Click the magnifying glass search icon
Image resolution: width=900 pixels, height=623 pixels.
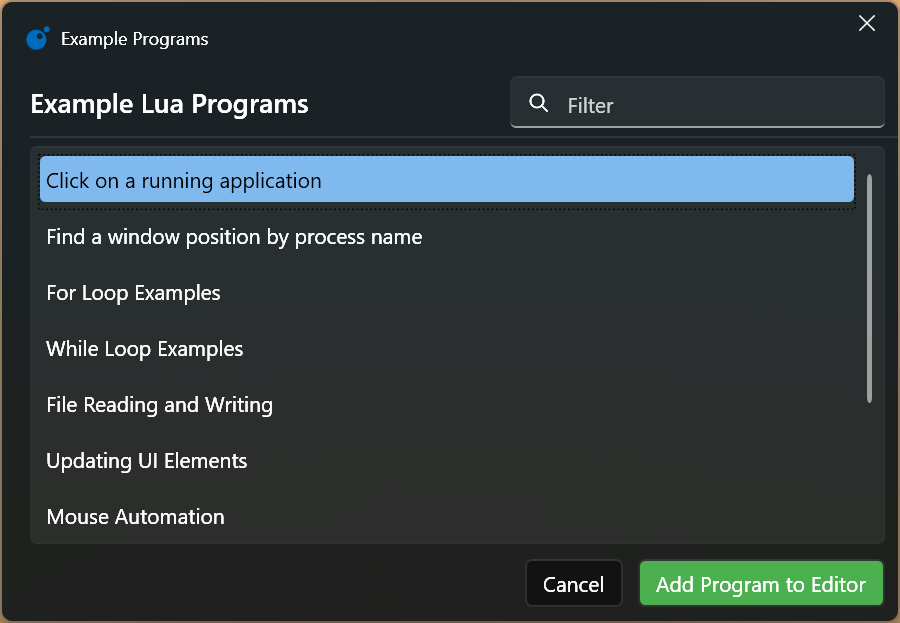point(538,103)
